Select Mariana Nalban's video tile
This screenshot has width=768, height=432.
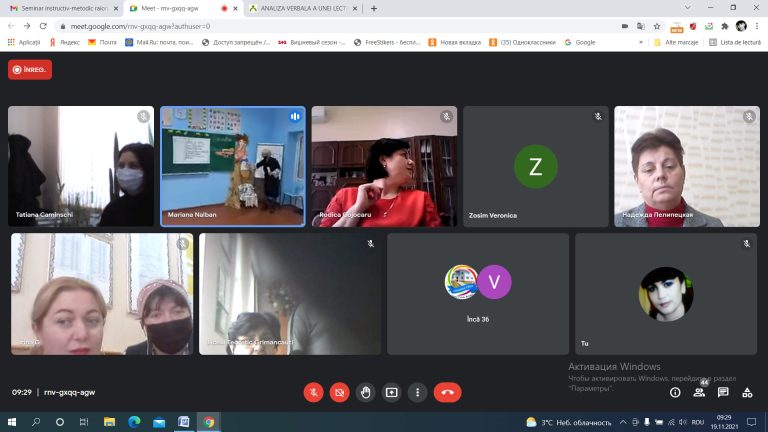[x=233, y=167]
